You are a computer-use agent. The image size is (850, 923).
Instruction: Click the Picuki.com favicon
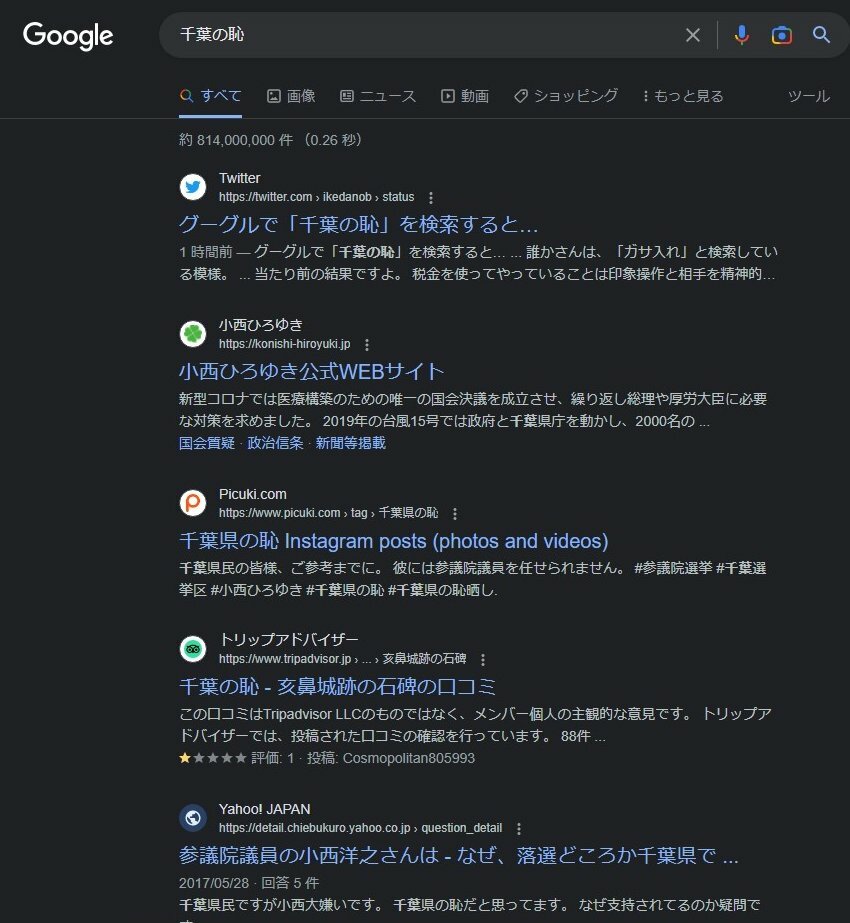192,503
